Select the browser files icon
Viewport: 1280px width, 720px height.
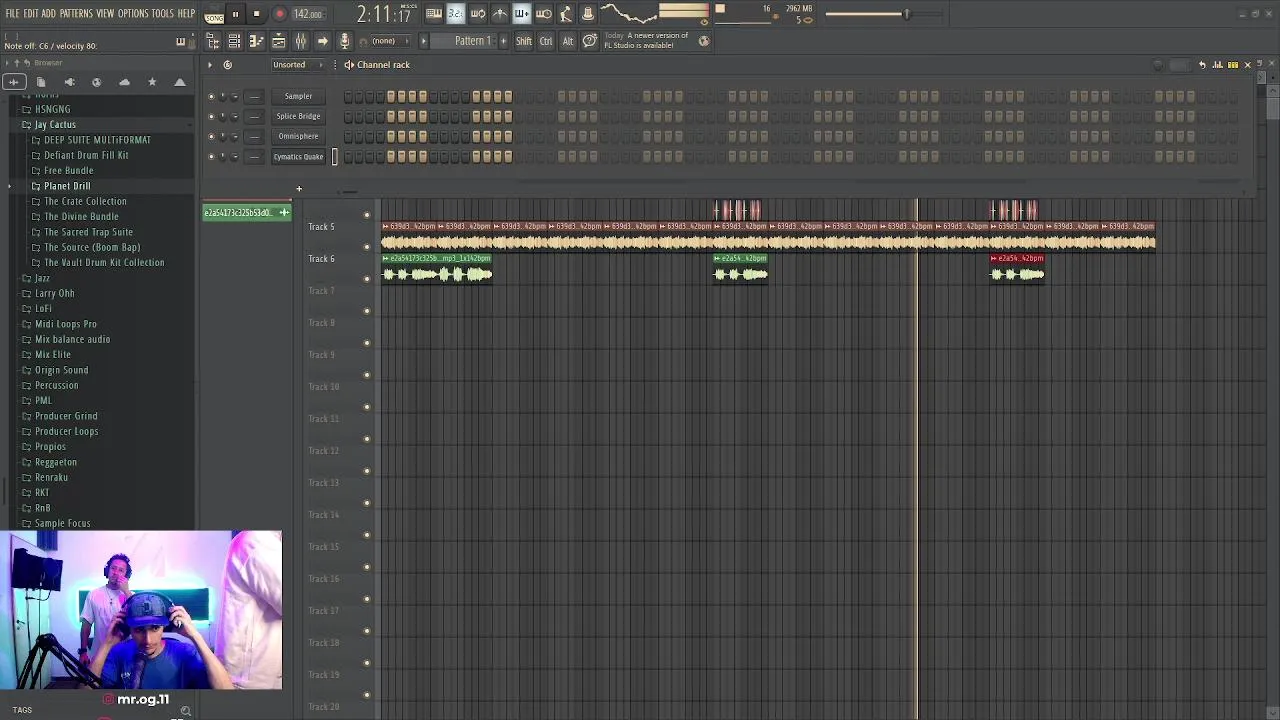(41, 82)
